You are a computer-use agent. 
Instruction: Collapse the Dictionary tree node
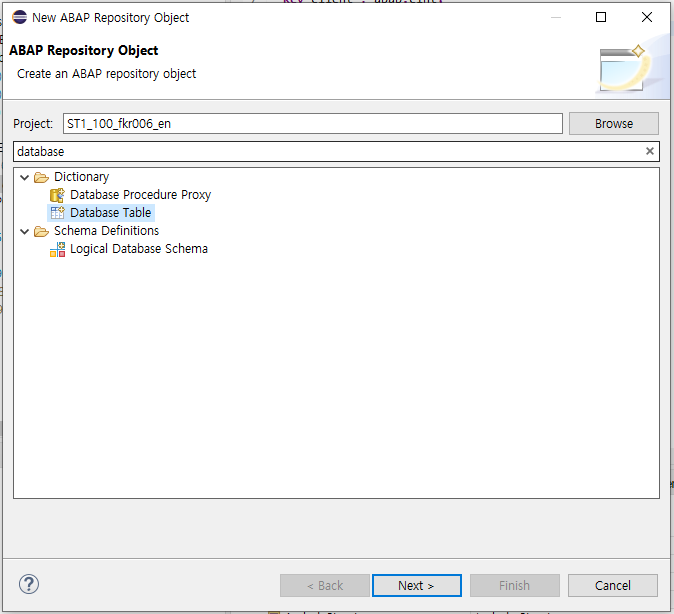tap(25, 177)
